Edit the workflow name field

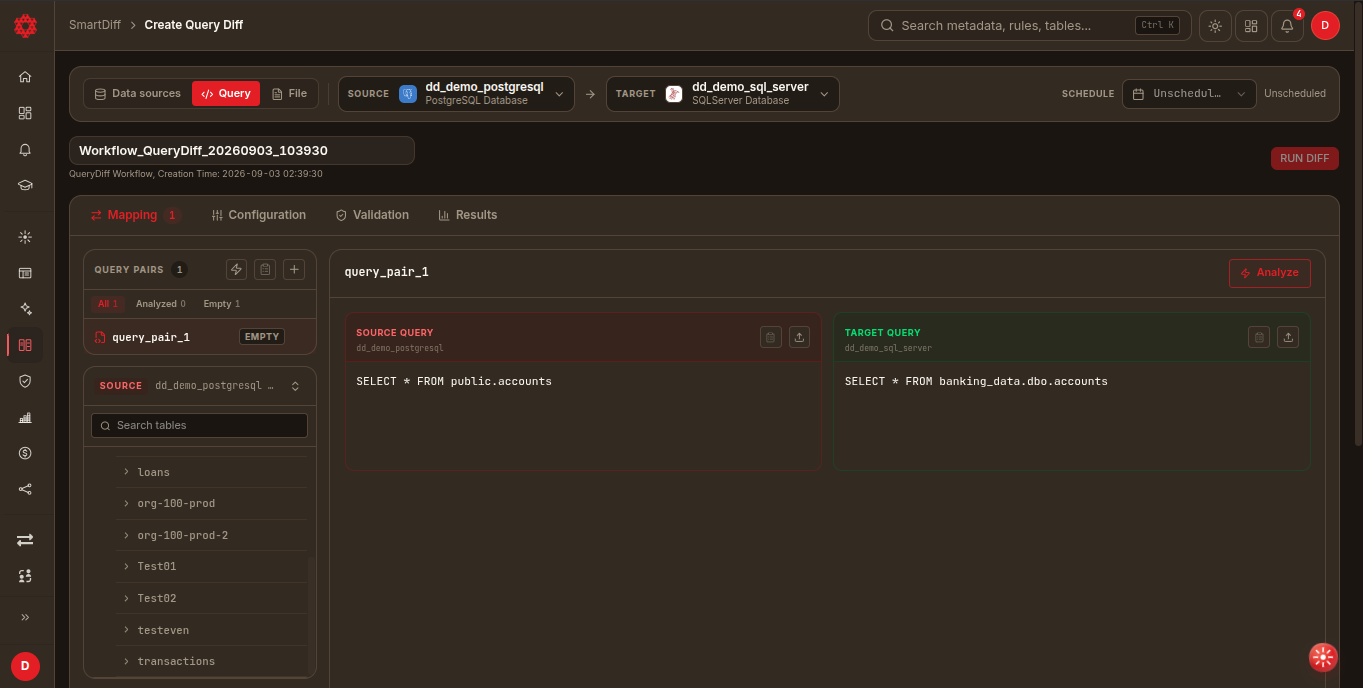[x=241, y=151]
